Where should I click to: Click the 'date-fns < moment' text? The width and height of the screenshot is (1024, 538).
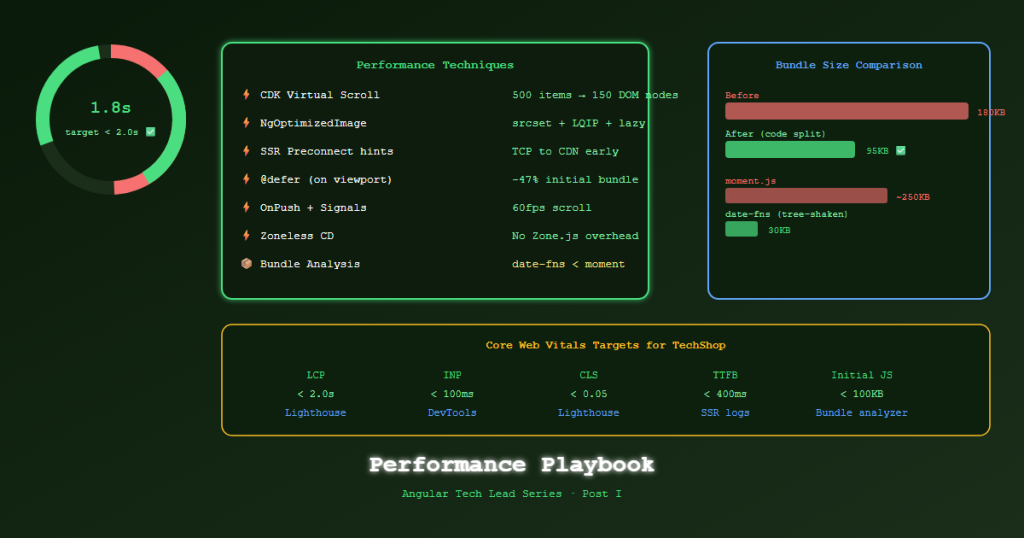click(x=568, y=264)
